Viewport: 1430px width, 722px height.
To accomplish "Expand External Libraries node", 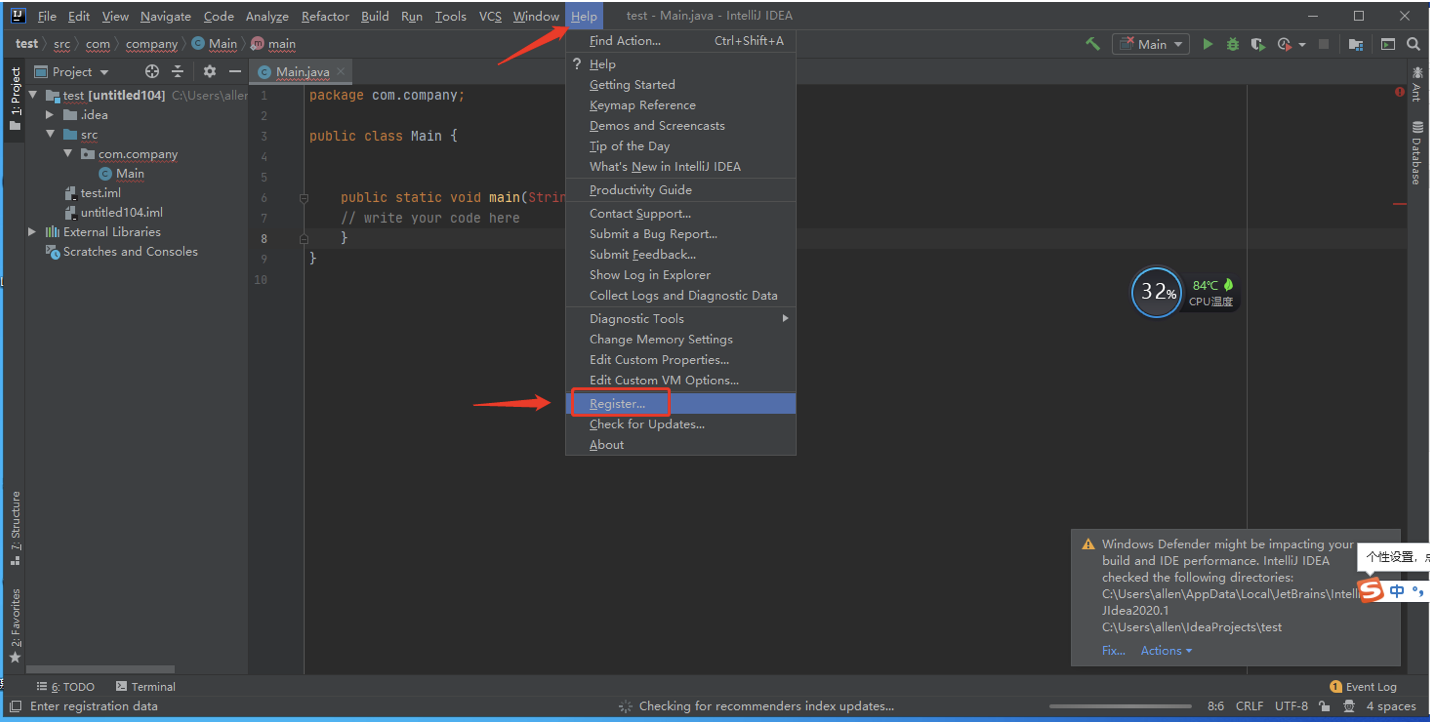I will point(33,232).
